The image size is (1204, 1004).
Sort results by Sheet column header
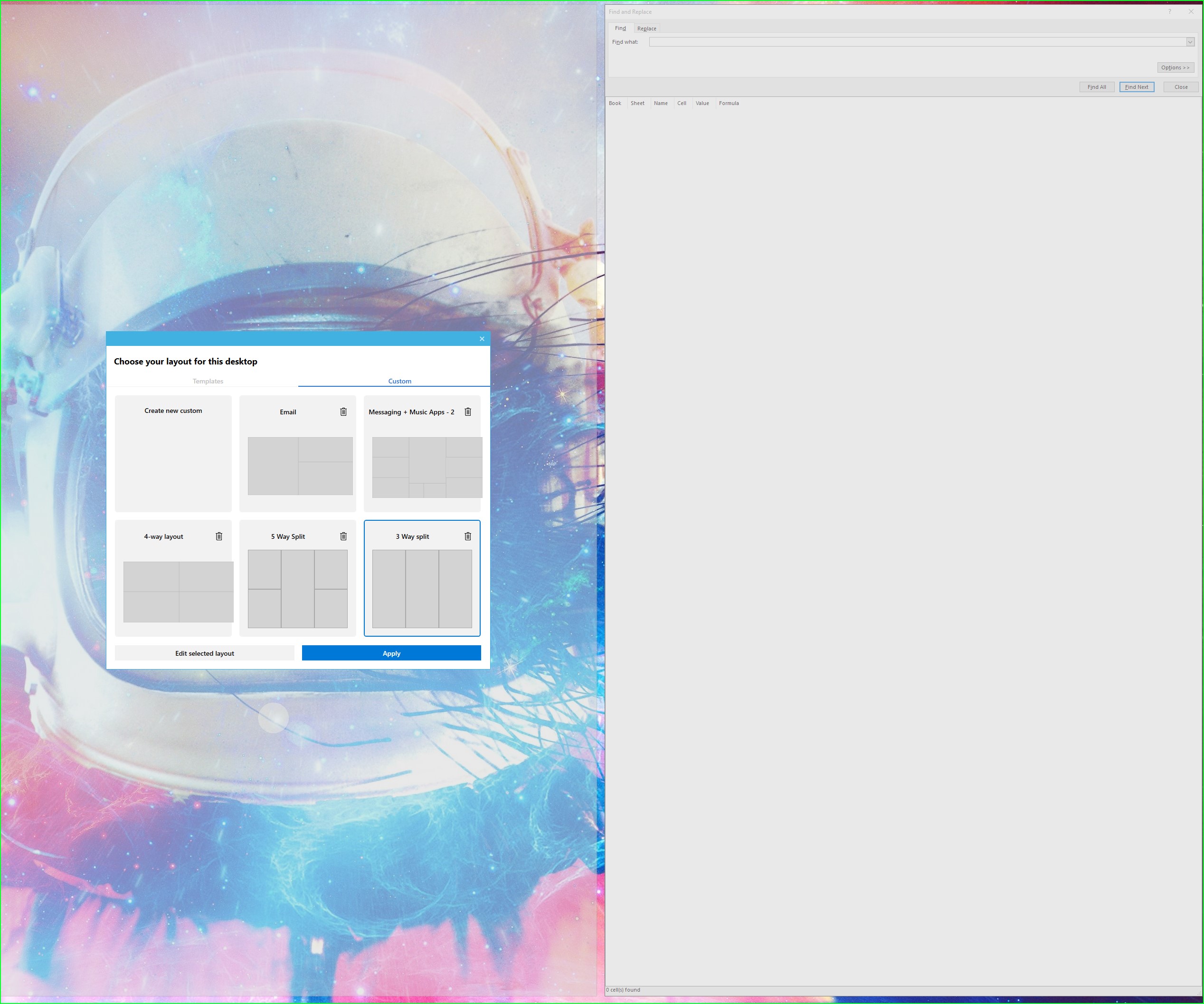(637, 103)
